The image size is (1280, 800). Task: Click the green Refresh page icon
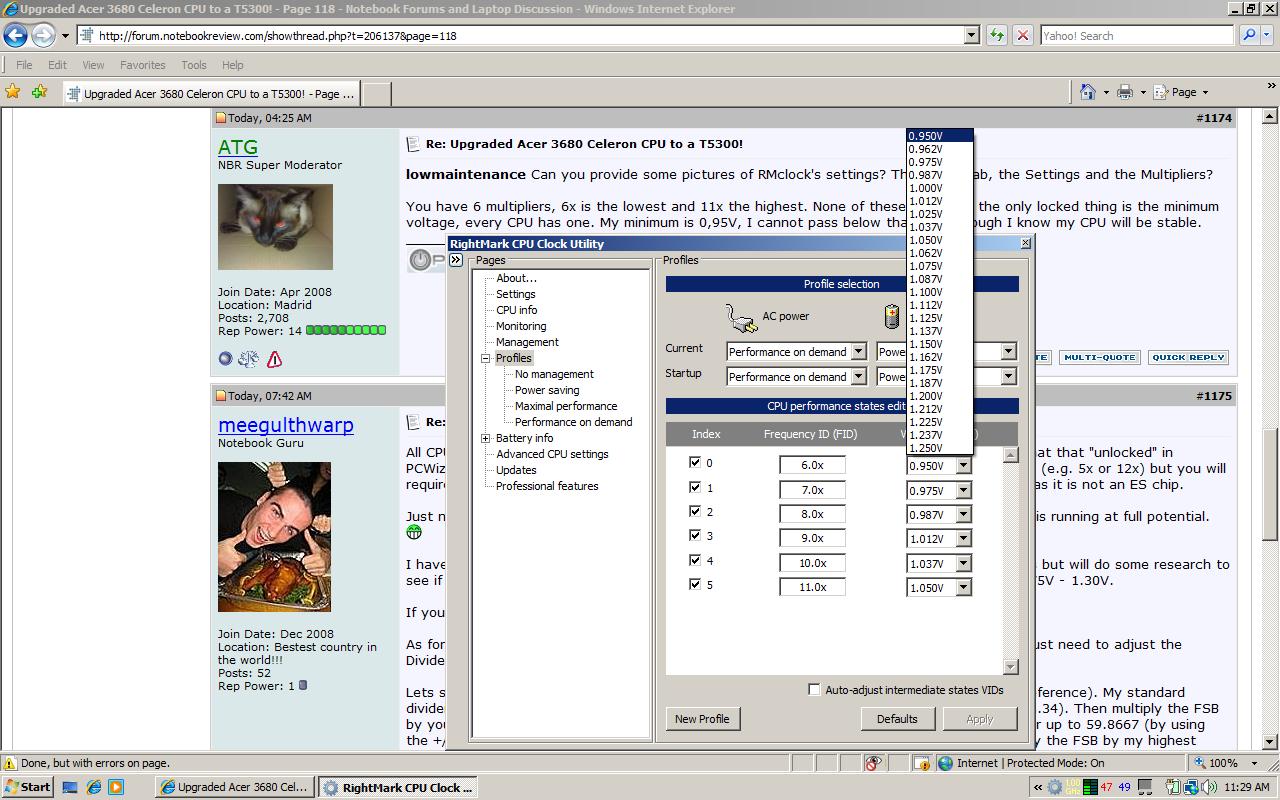[996, 35]
